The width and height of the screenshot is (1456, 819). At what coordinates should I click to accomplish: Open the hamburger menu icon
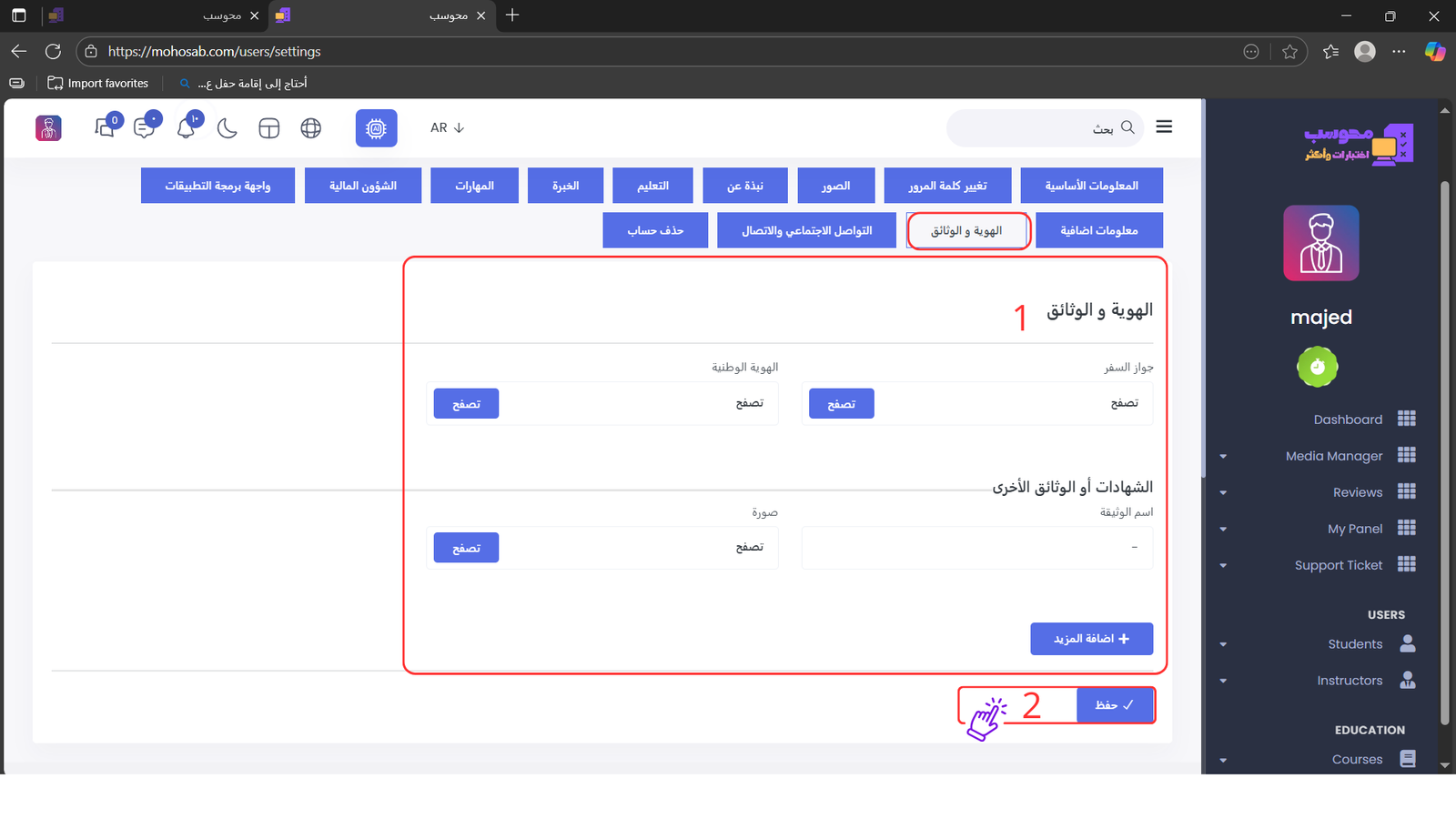click(x=1164, y=127)
